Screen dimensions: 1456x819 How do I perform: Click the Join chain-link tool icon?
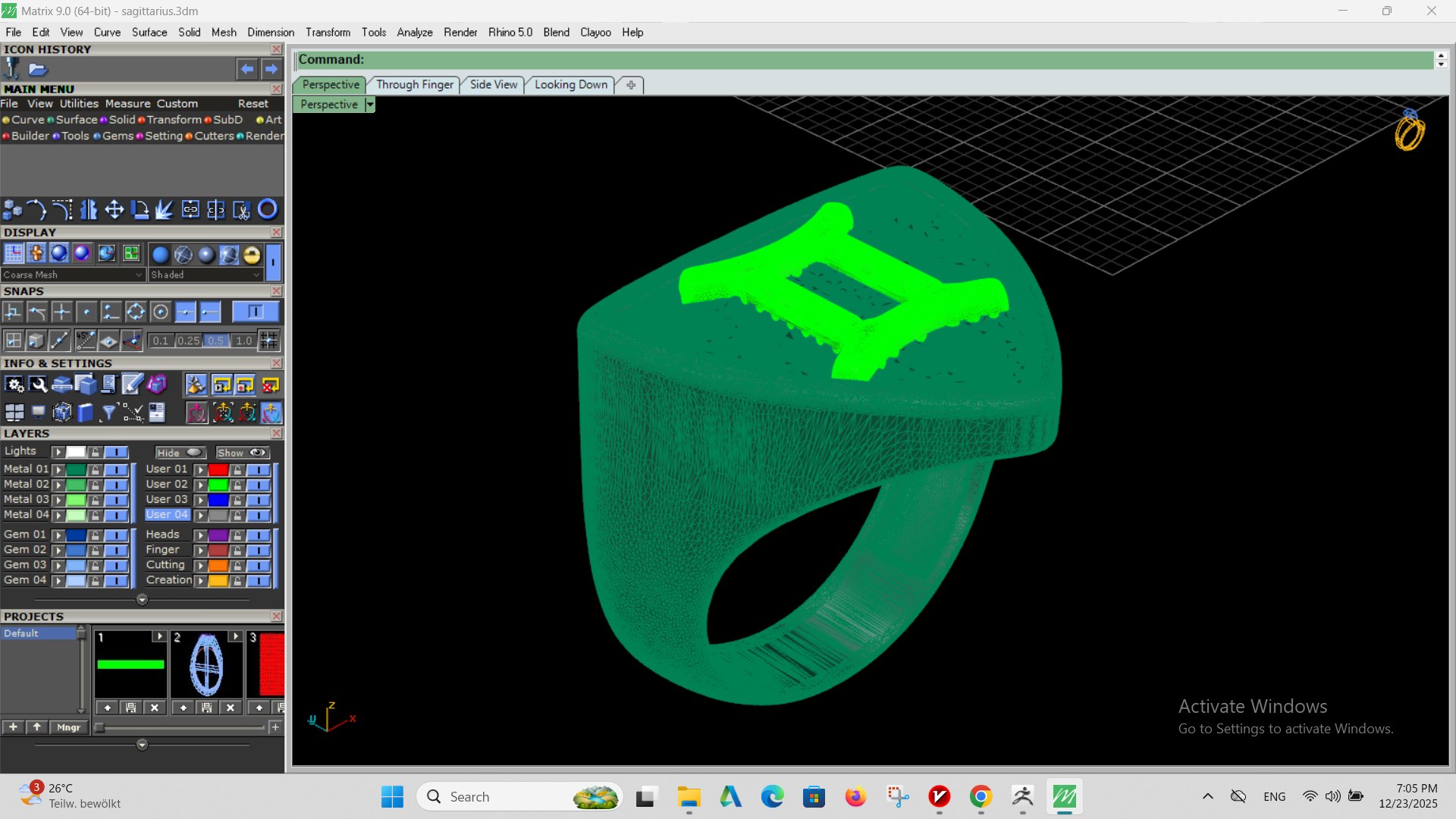(x=190, y=209)
